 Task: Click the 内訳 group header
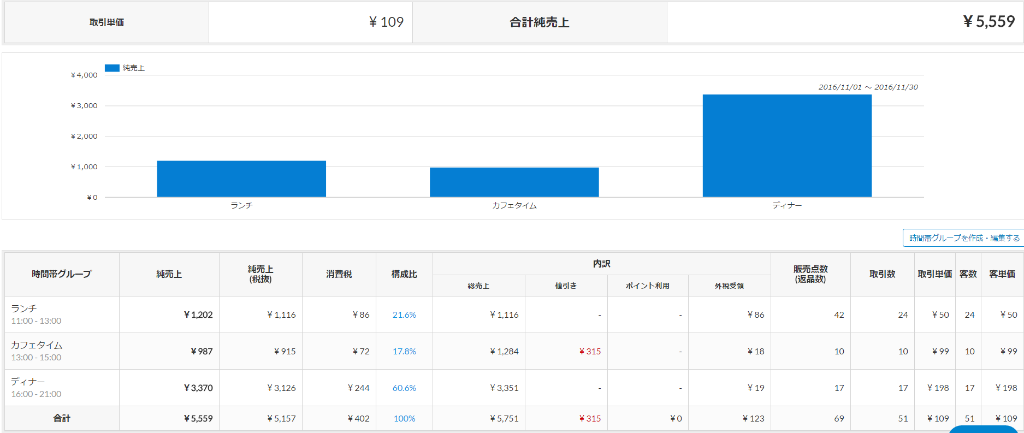pyautogui.click(x=601, y=263)
